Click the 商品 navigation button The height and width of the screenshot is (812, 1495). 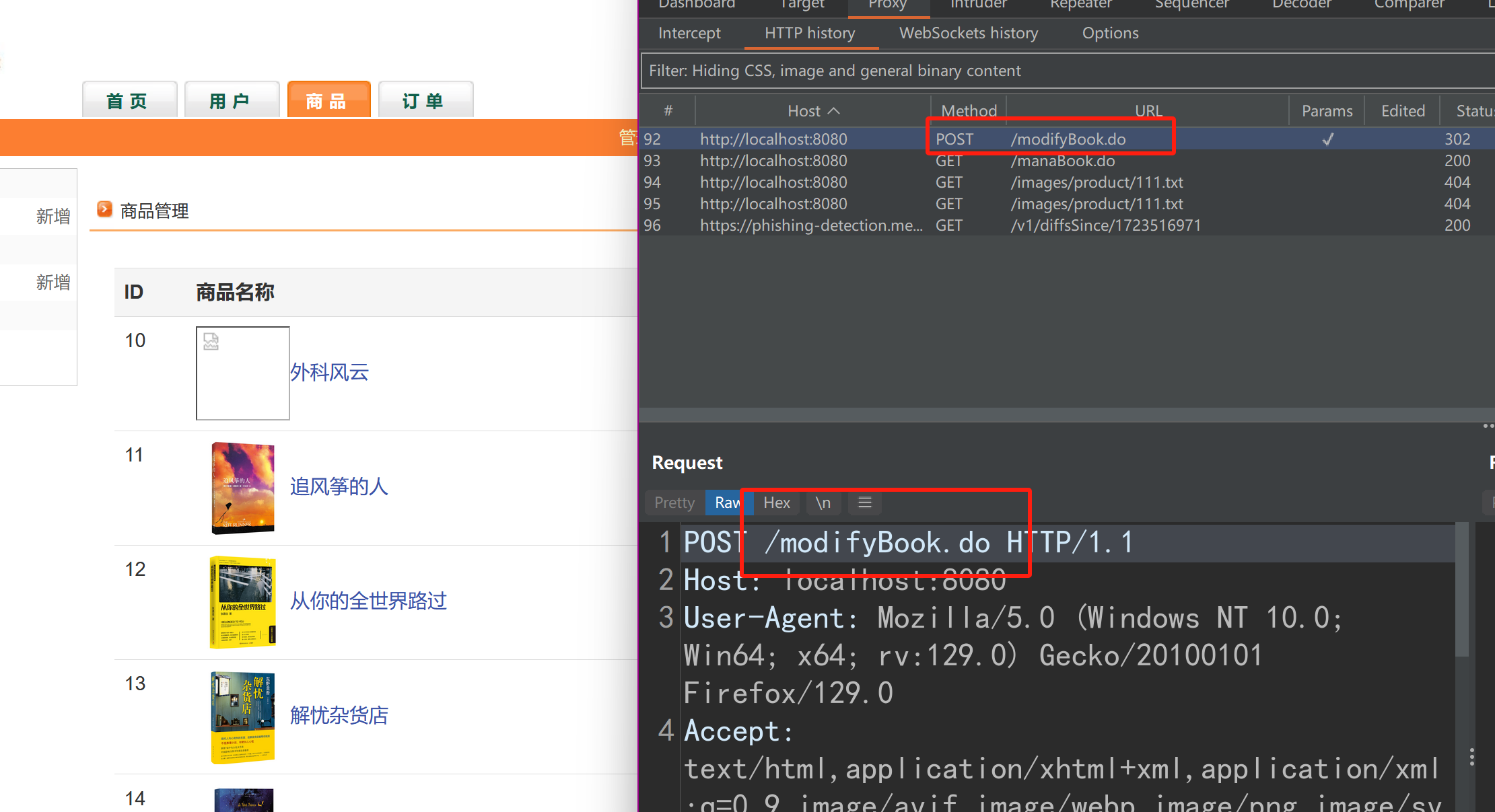tap(329, 100)
